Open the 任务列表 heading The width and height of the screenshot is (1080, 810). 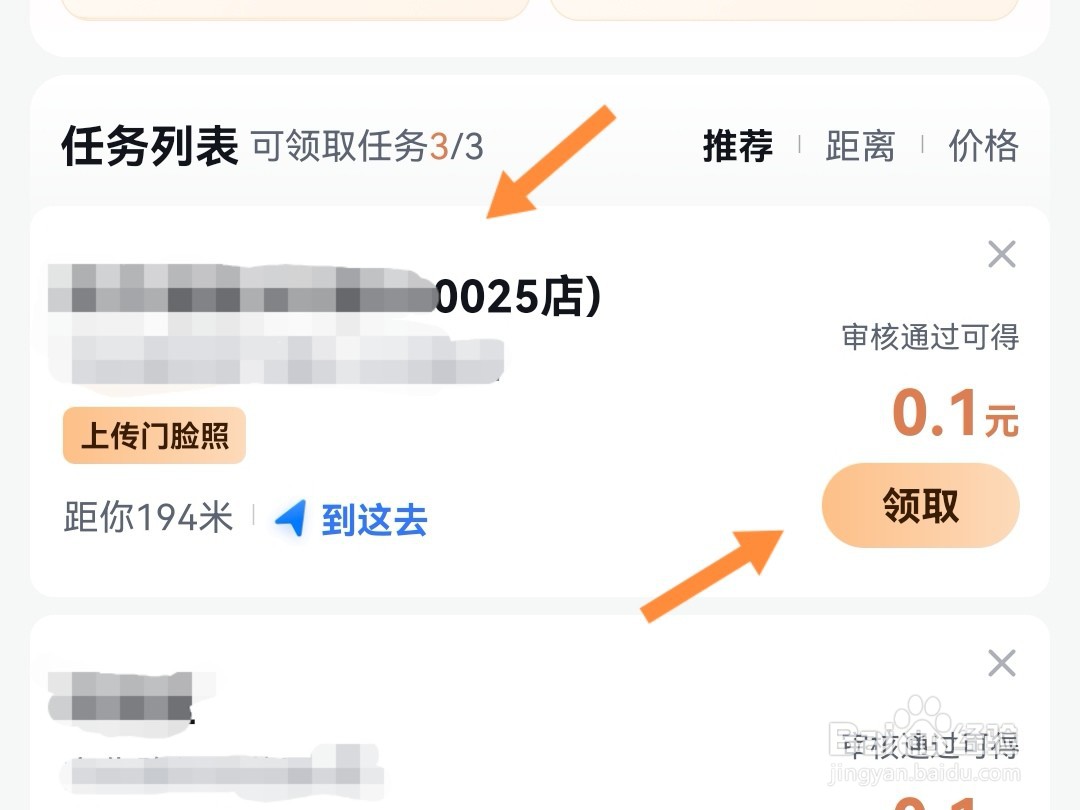[150, 143]
